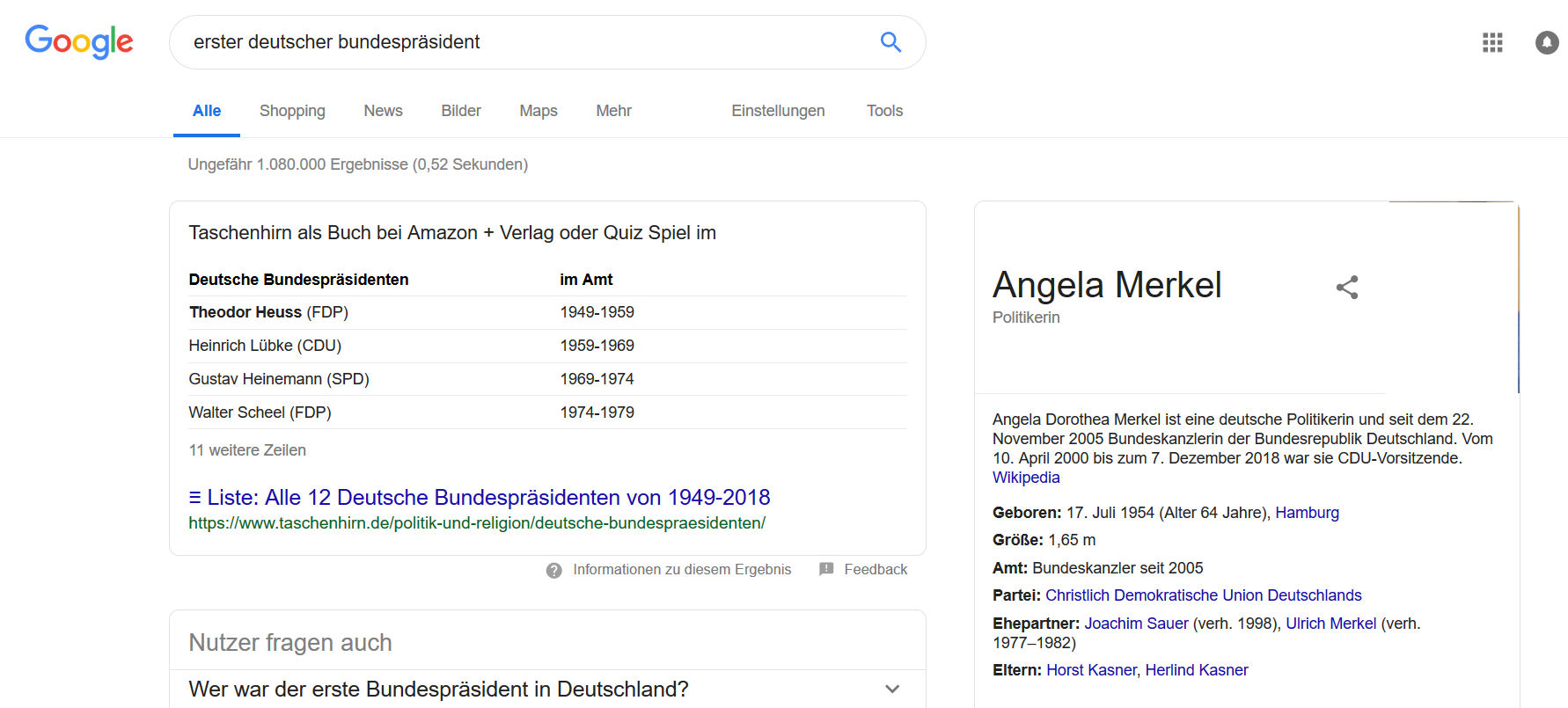Click the Feedback flag icon

[825, 569]
